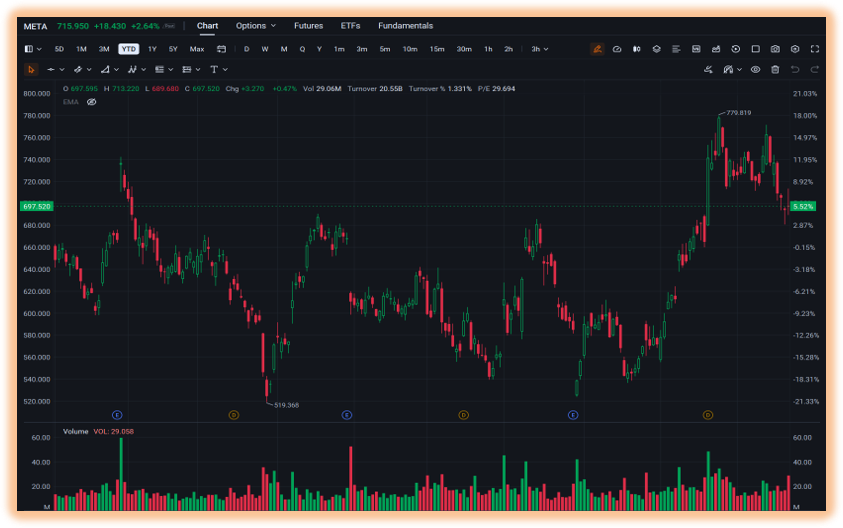Set interval to D daily

click(x=246, y=49)
